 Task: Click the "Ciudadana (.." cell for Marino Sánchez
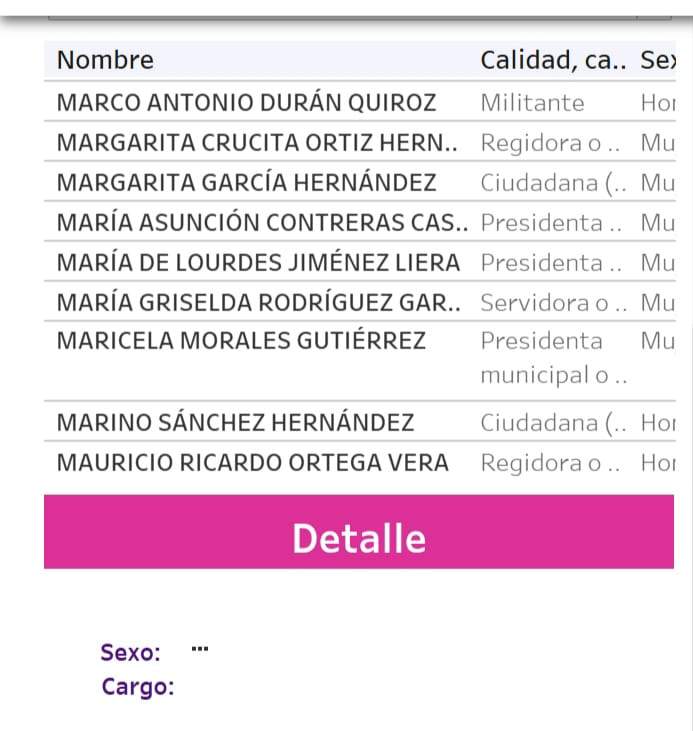(x=553, y=423)
